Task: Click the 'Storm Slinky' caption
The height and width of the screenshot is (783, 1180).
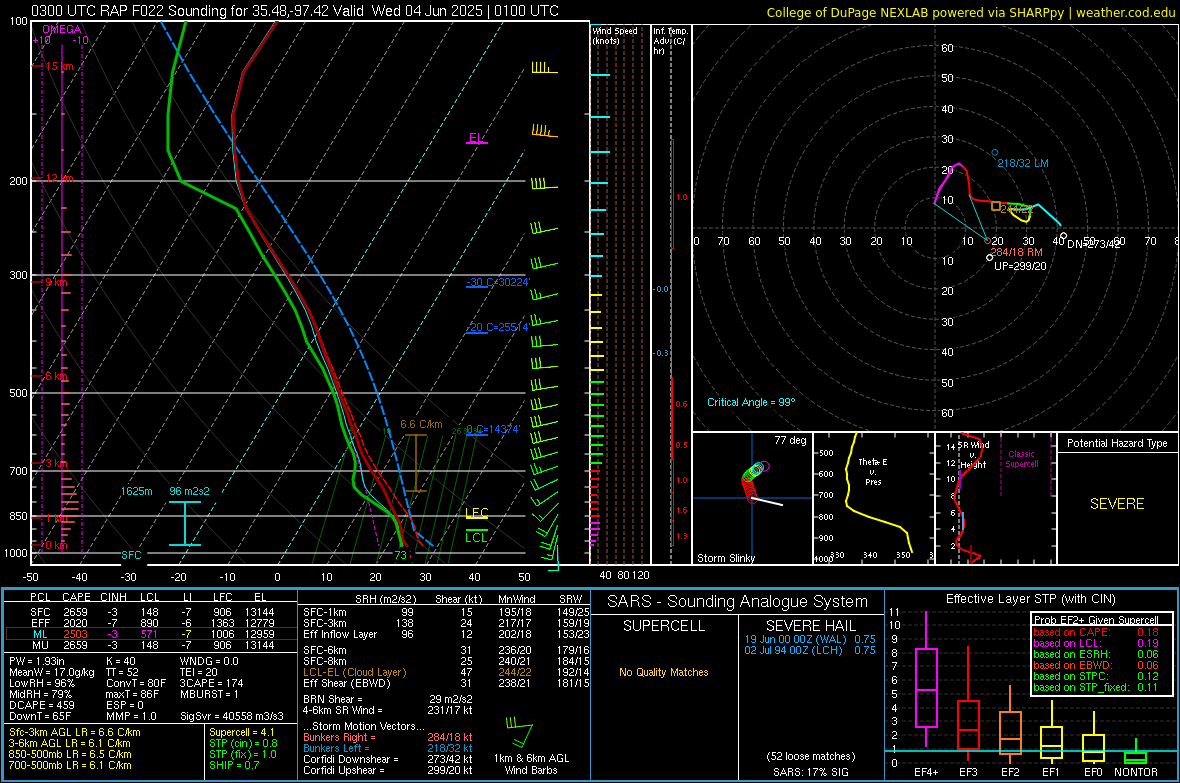Action: [x=726, y=558]
